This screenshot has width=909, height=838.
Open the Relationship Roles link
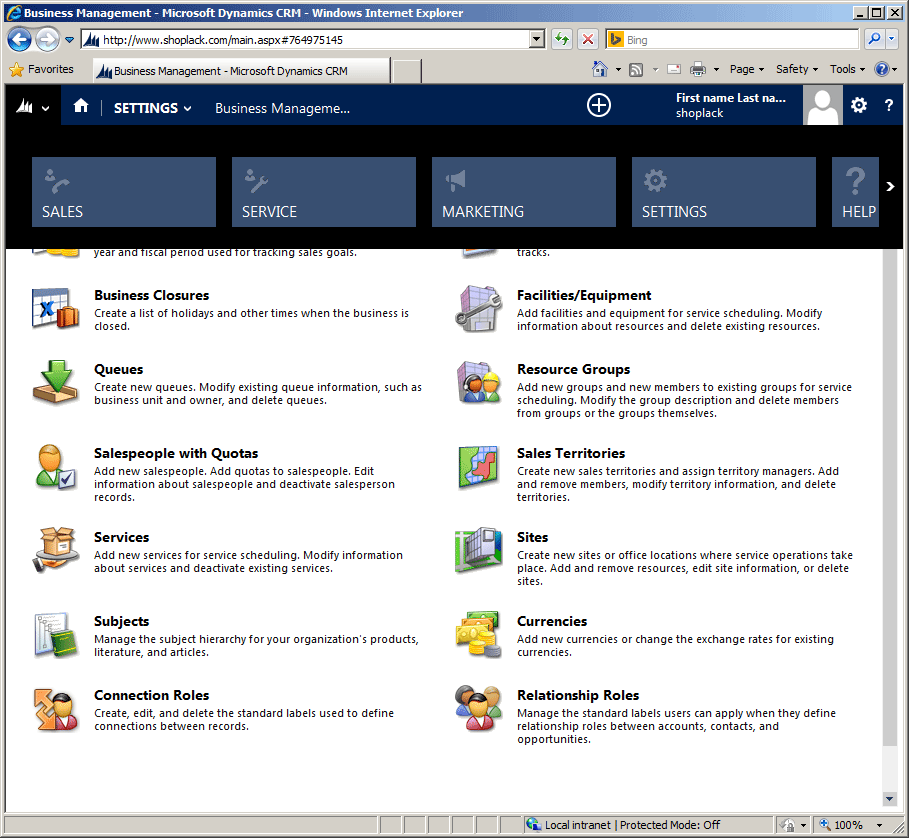point(578,695)
